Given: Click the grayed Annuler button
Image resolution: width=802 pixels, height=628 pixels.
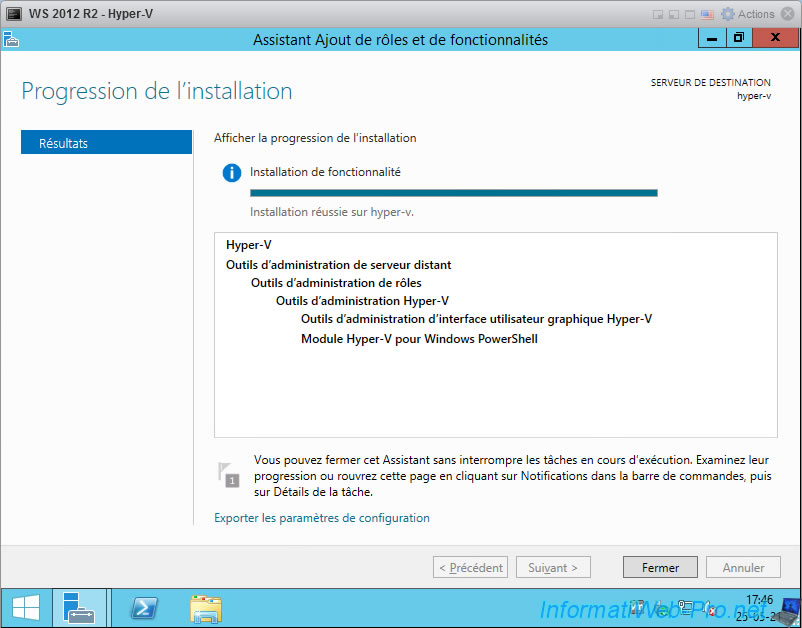Looking at the screenshot, I should click(743, 567).
